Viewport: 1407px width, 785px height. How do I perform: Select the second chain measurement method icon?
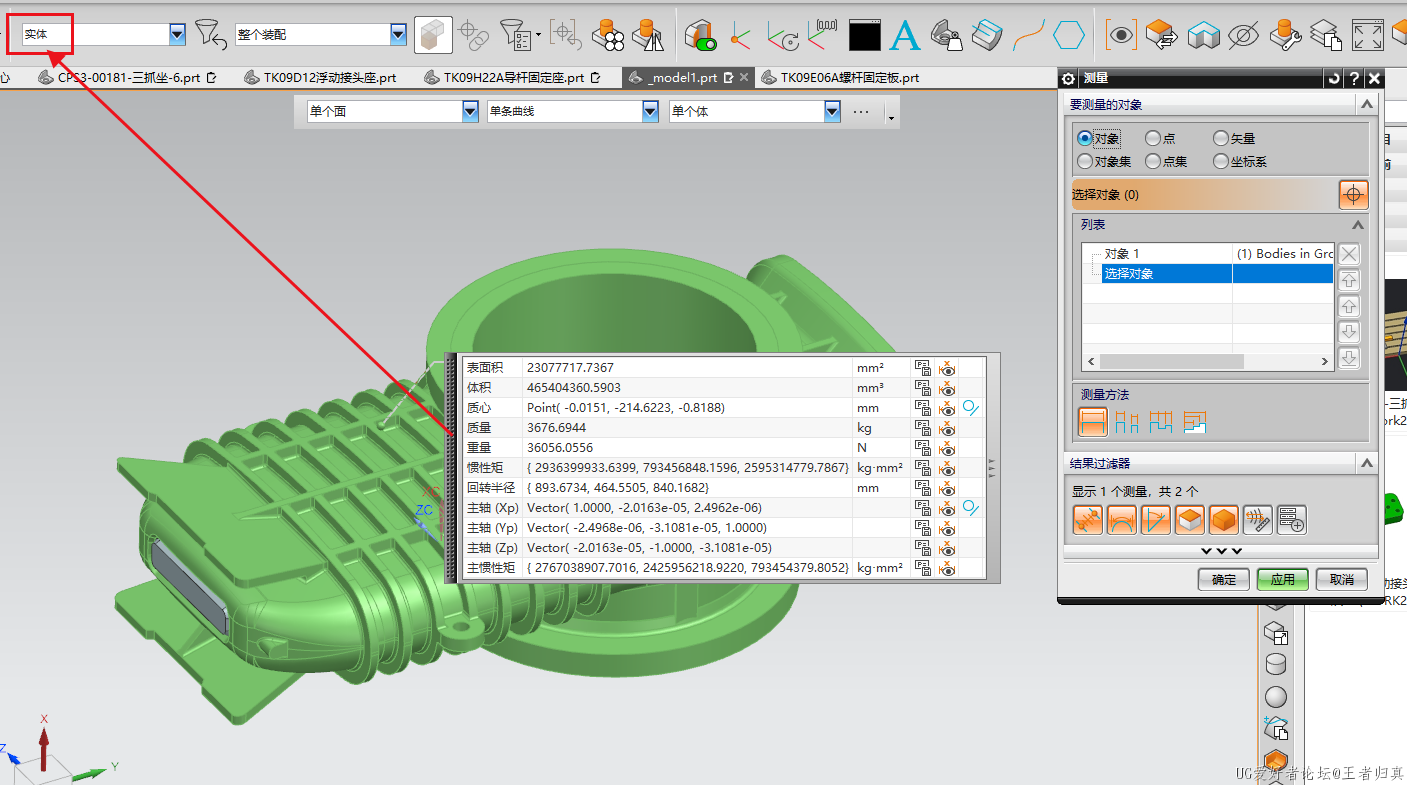tap(1126, 423)
